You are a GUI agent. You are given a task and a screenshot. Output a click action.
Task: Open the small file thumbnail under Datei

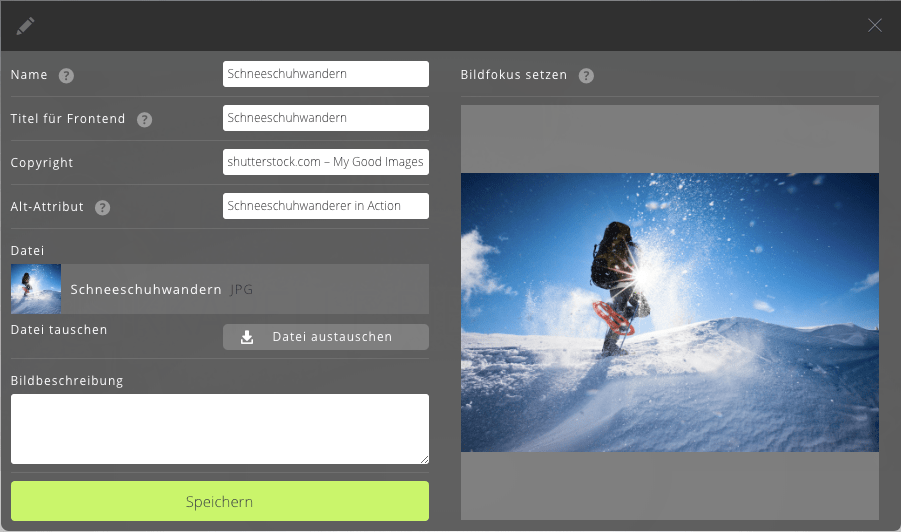click(x=36, y=289)
